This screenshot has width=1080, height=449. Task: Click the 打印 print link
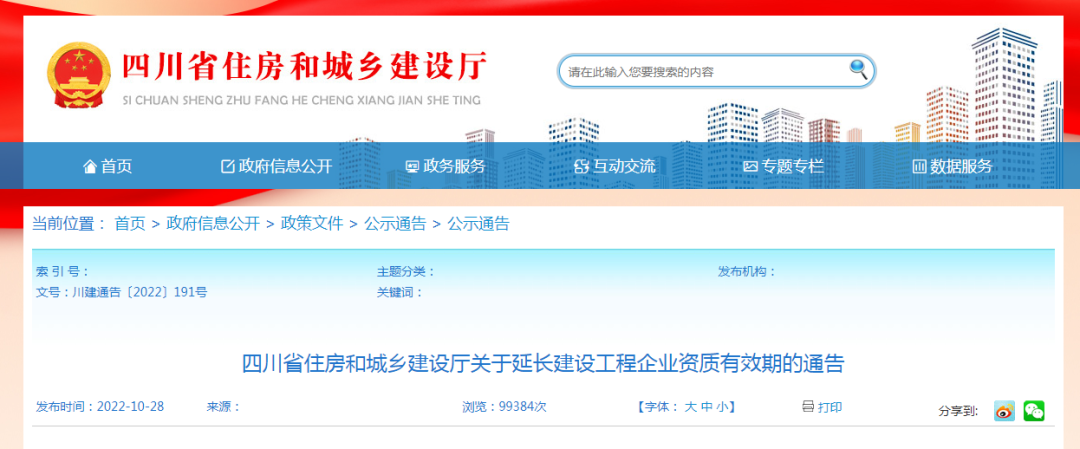coord(830,407)
